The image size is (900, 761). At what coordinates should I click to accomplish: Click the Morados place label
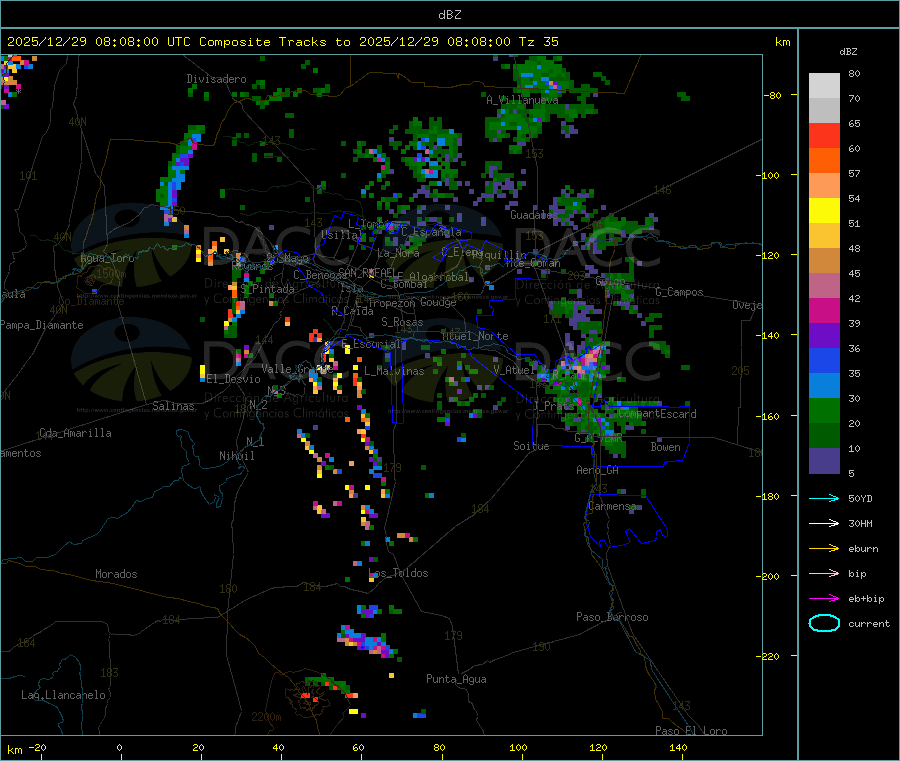tap(116, 574)
